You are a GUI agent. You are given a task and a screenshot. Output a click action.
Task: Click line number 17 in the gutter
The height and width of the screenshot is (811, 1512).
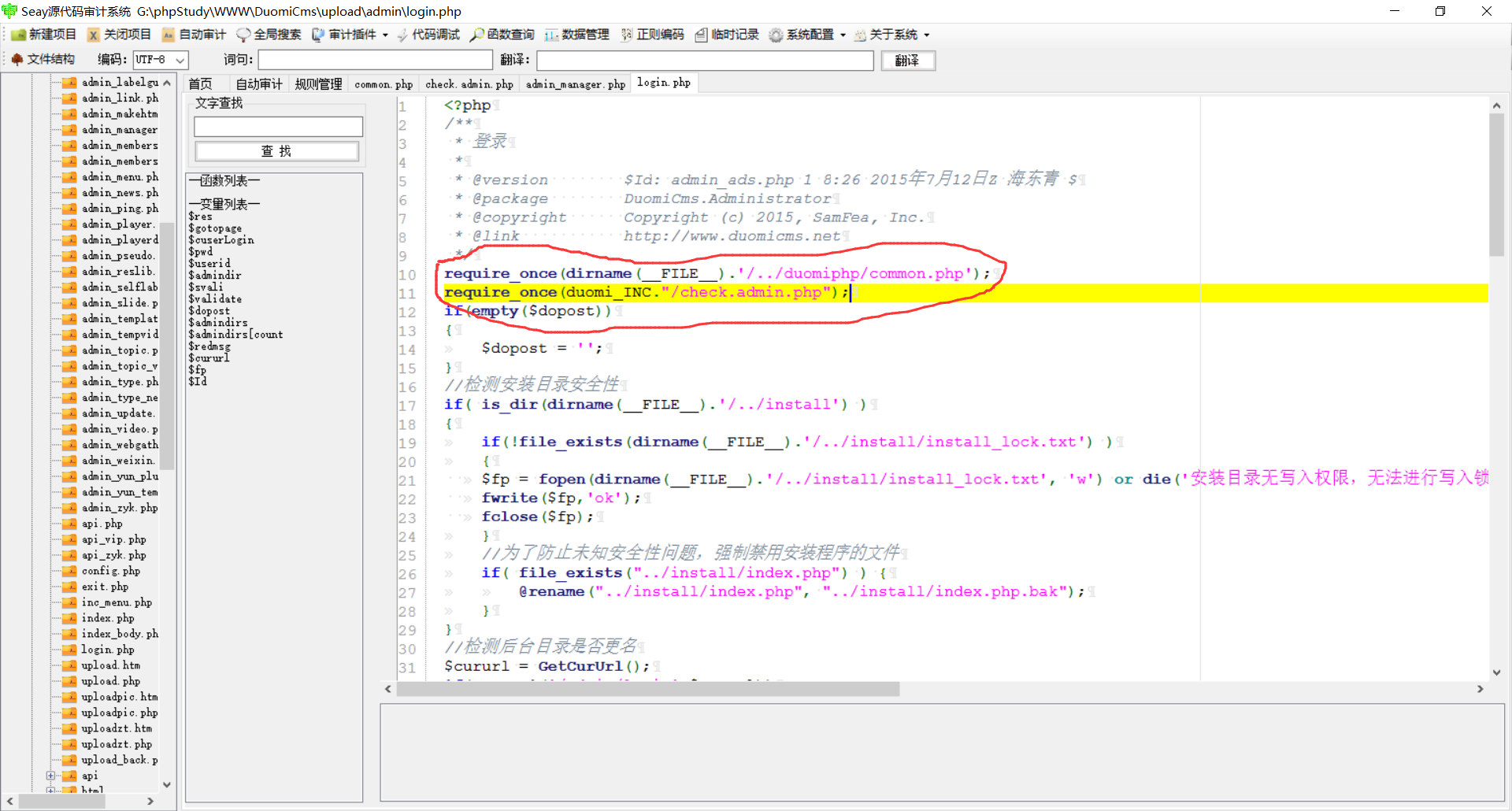point(406,405)
